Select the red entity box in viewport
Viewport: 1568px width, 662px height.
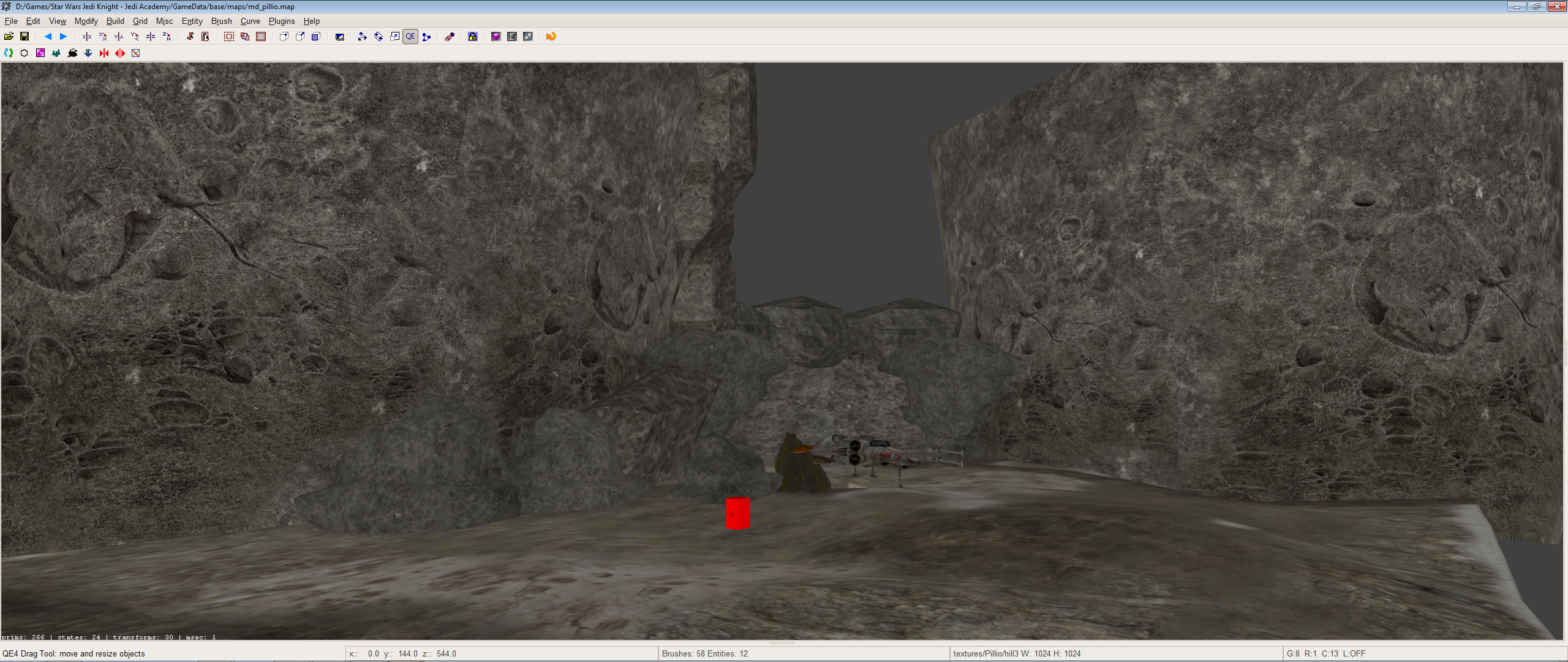click(737, 513)
